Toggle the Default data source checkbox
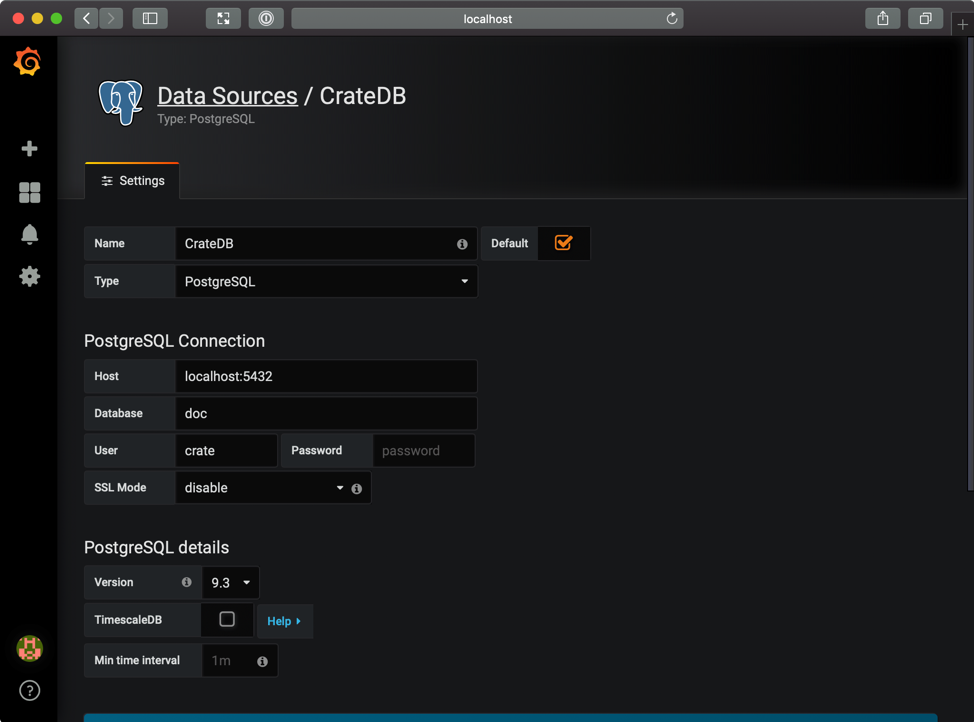 pos(563,243)
